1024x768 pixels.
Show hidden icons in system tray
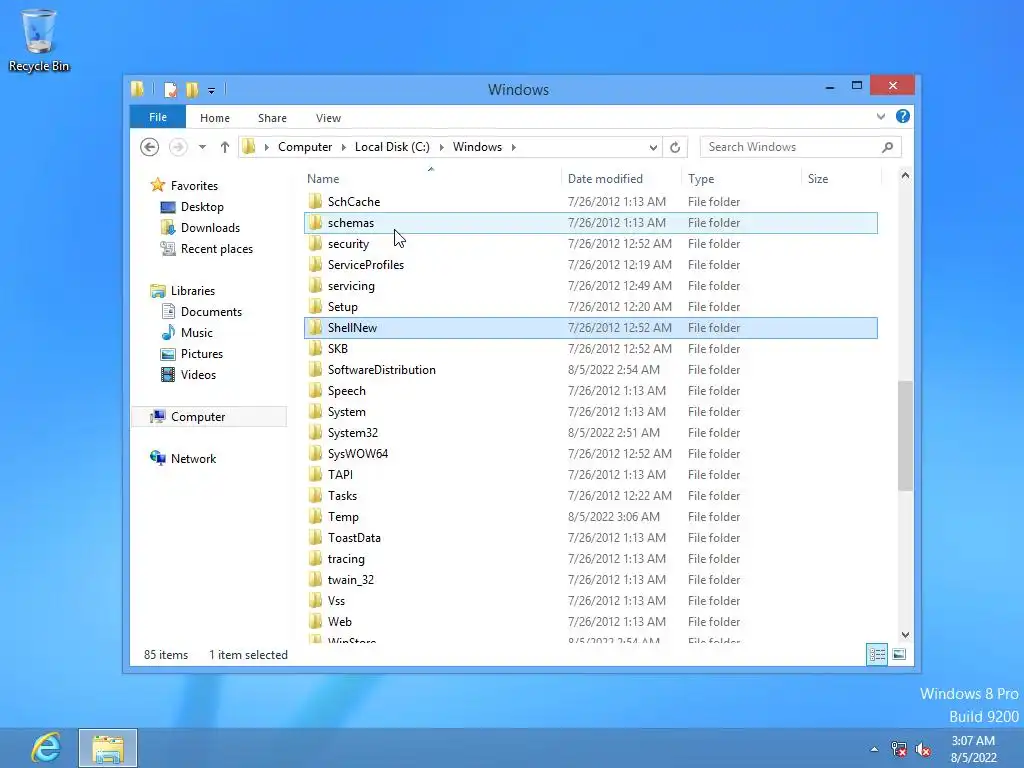(874, 749)
